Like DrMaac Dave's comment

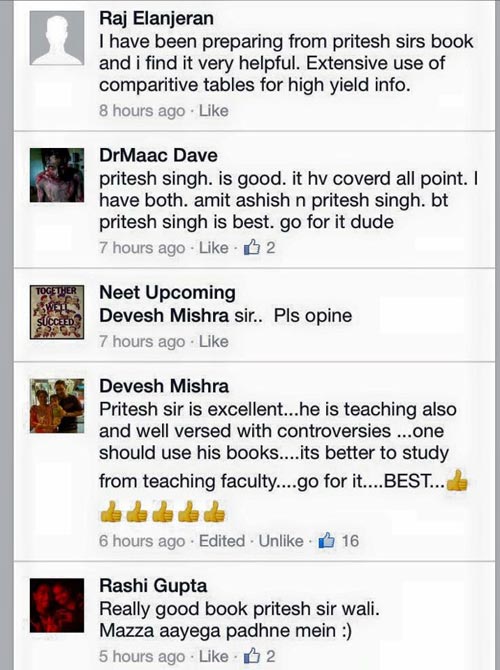214,248
